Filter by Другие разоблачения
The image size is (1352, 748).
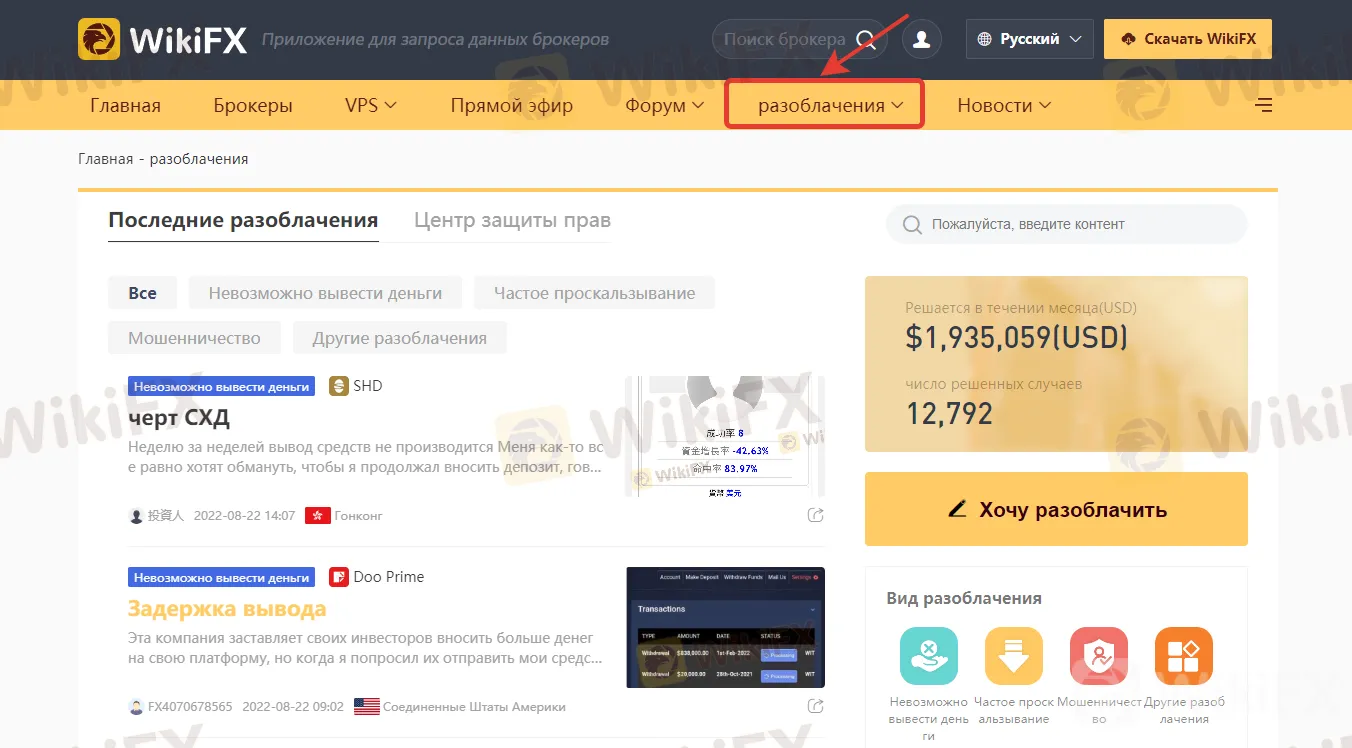tap(400, 338)
